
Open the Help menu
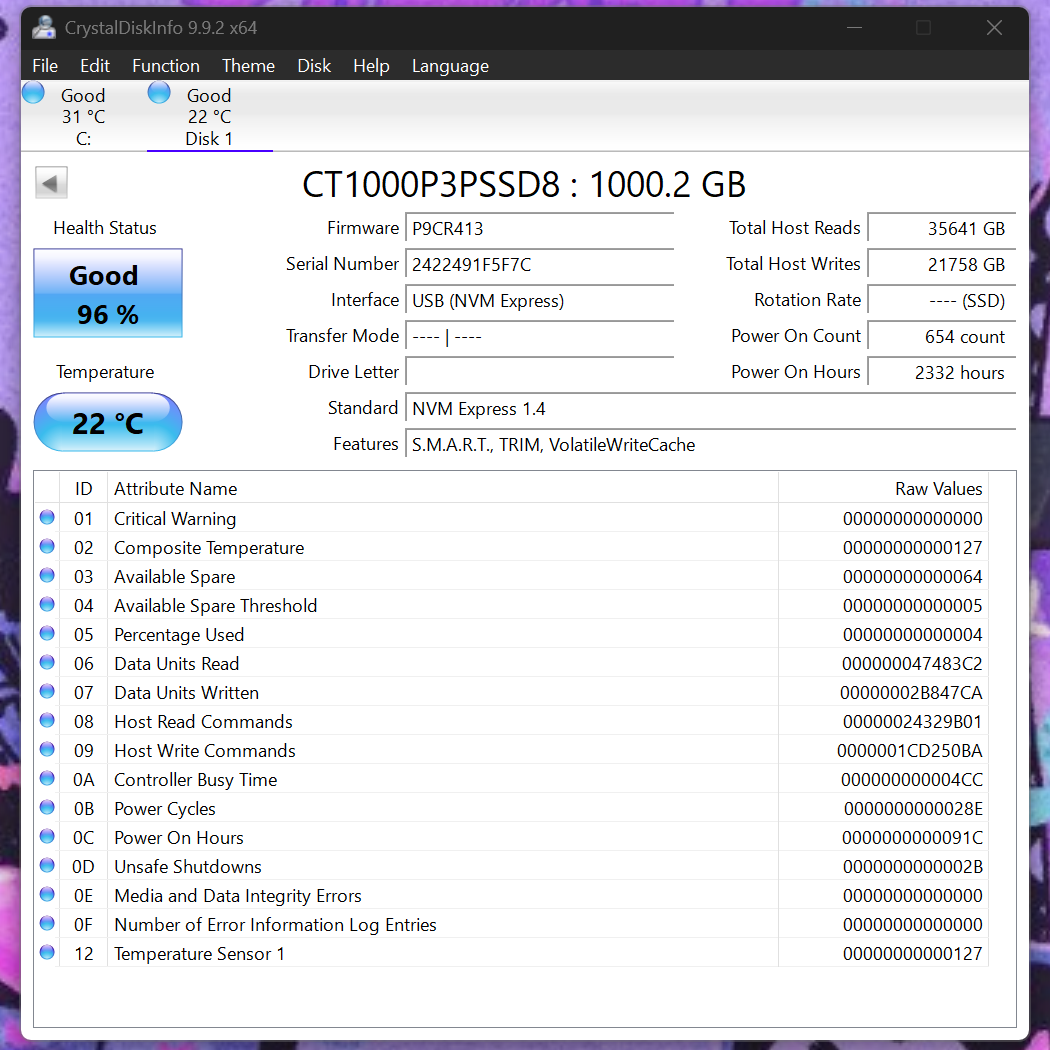coord(372,66)
